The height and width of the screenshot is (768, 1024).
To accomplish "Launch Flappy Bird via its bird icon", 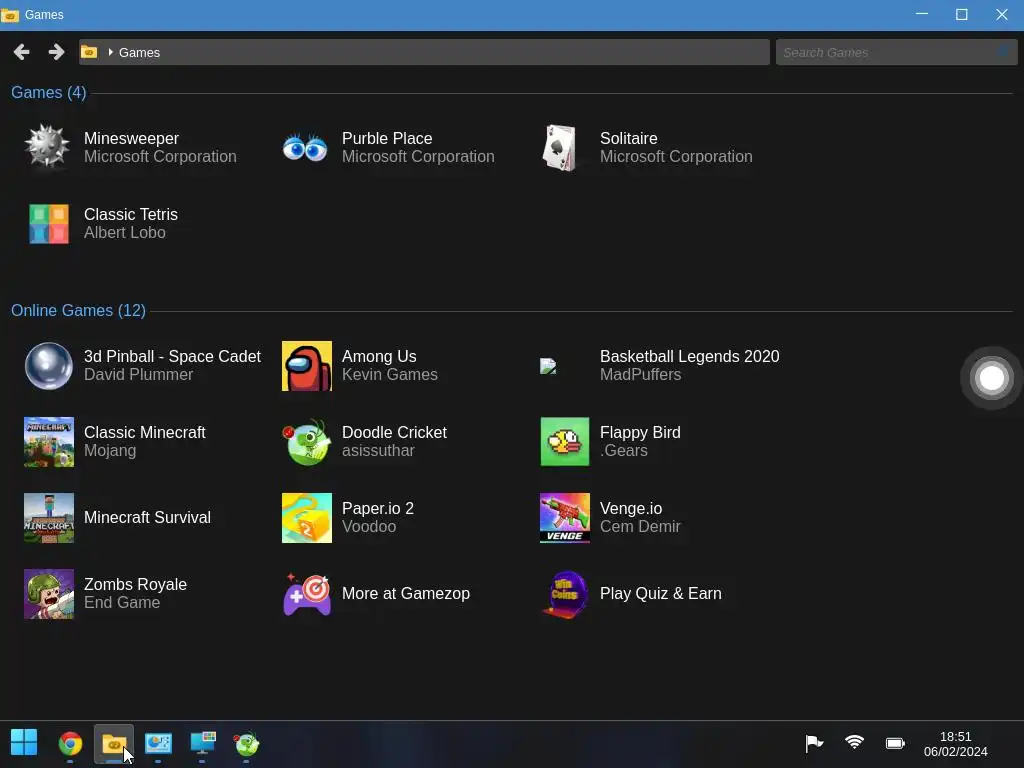I will [x=565, y=442].
